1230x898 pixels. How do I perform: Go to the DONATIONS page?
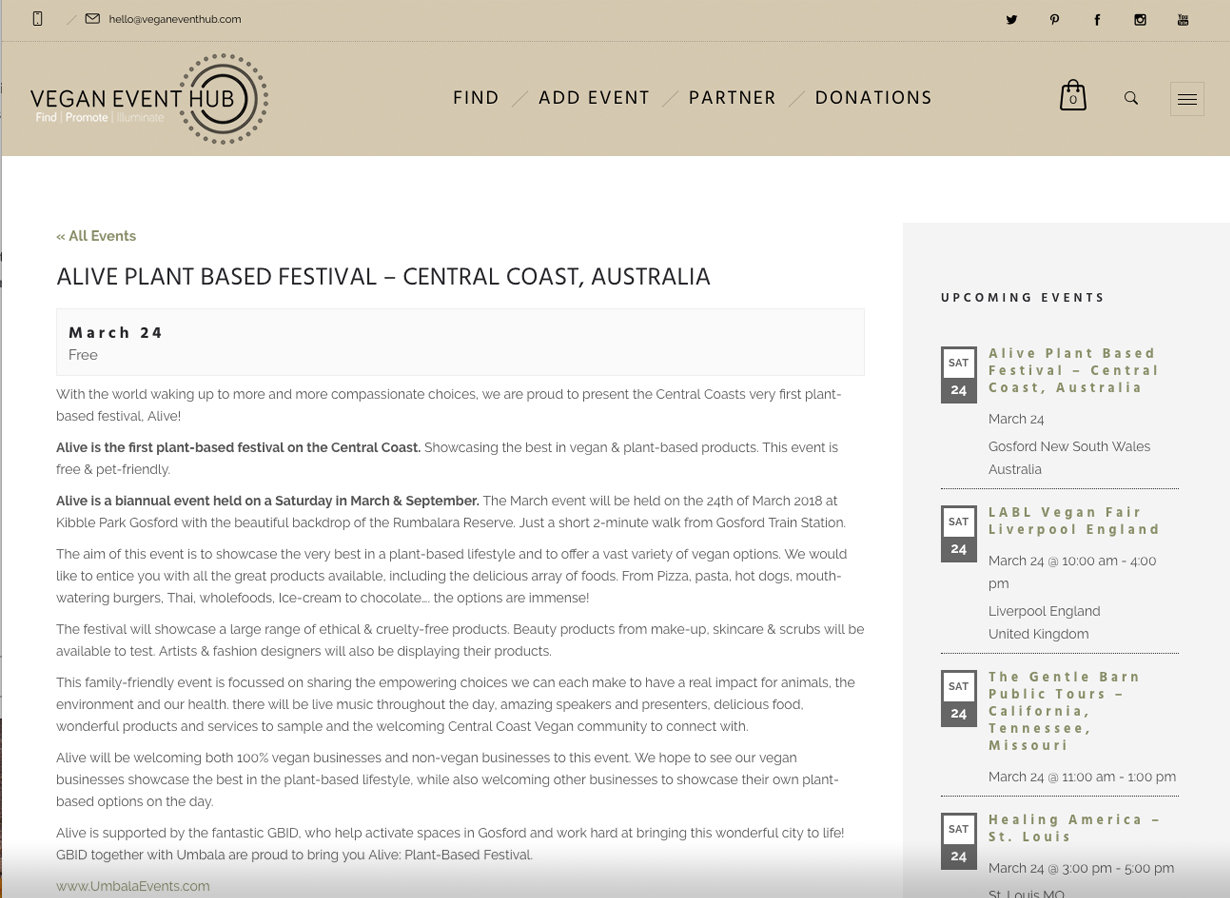coord(873,98)
